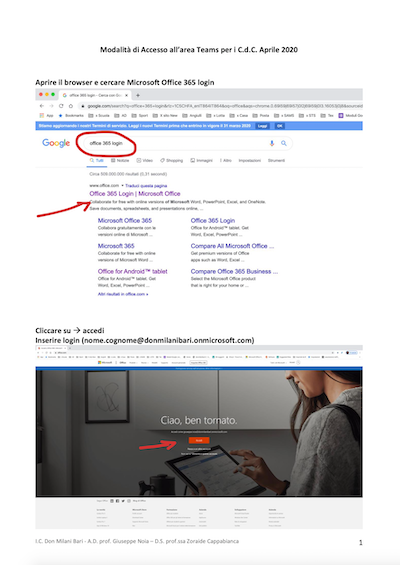The height and width of the screenshot is (565, 400).
Task: Select the Notizie search tab
Action: point(120,160)
